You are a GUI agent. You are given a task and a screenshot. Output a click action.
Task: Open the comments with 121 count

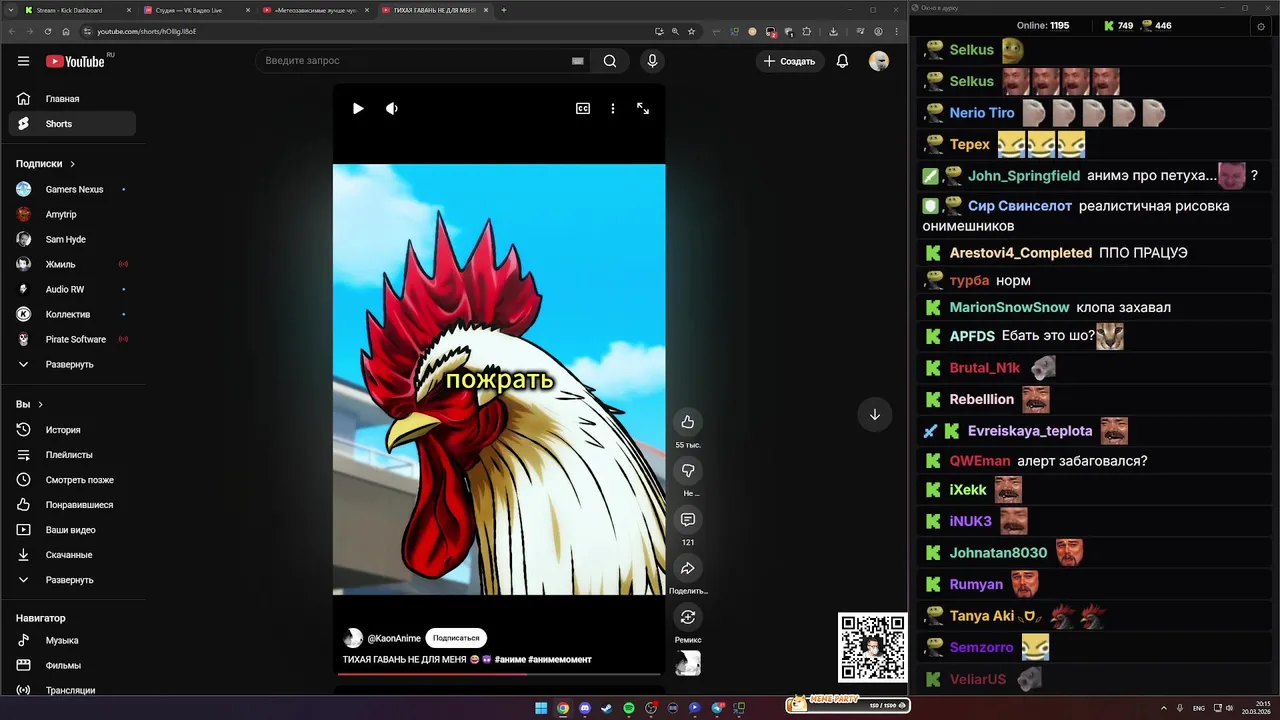[x=688, y=520]
